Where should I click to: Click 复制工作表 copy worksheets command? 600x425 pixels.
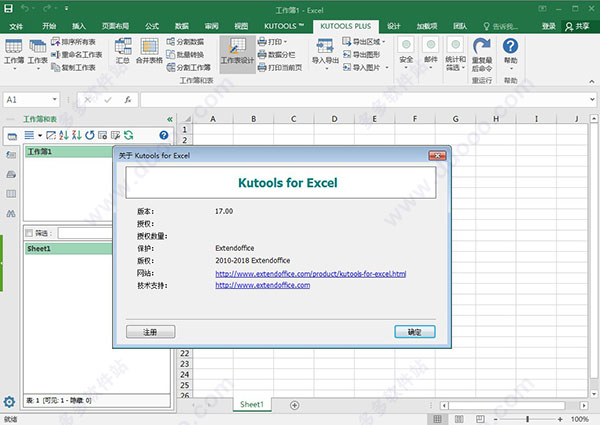73,67
